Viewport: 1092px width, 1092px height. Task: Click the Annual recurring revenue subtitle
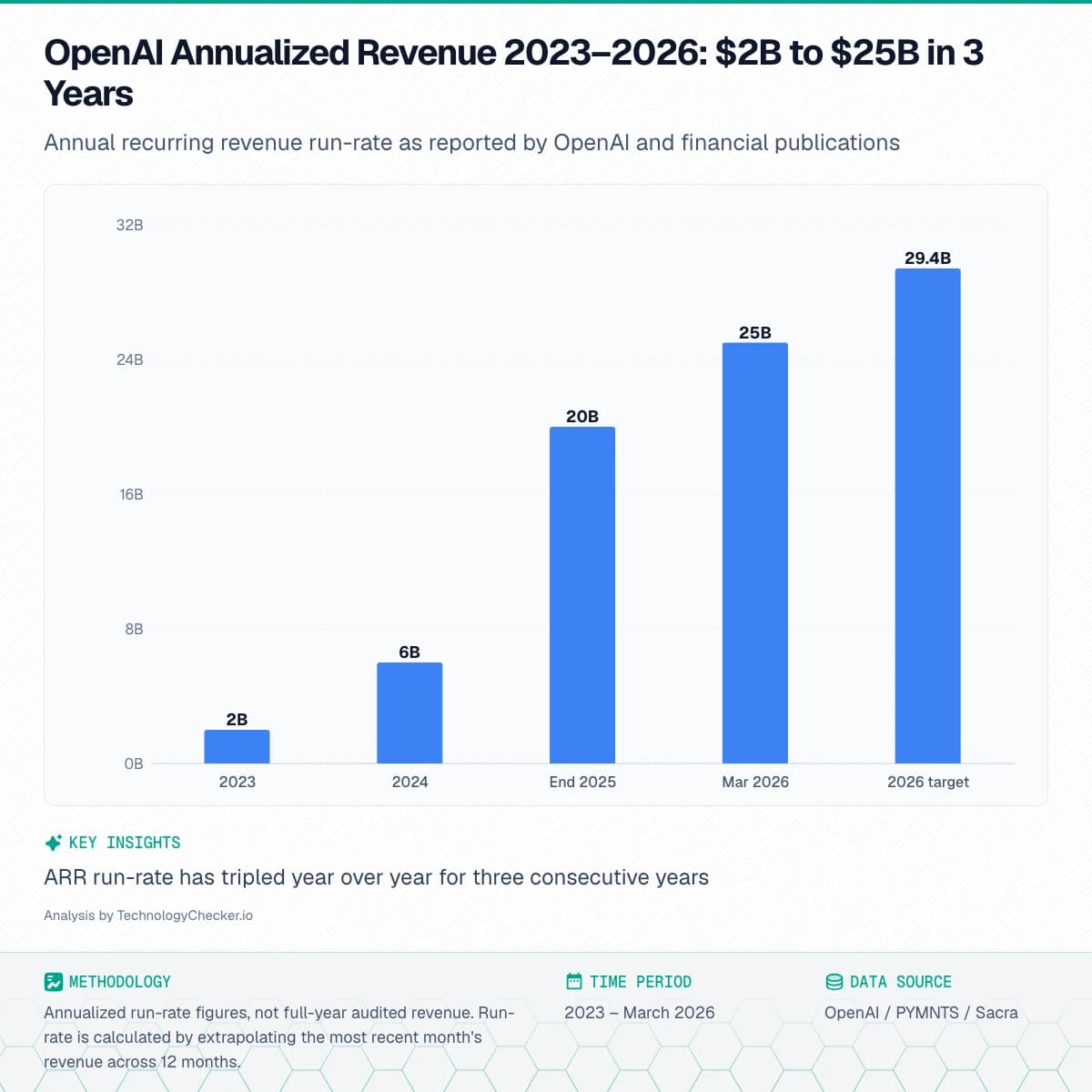471,143
